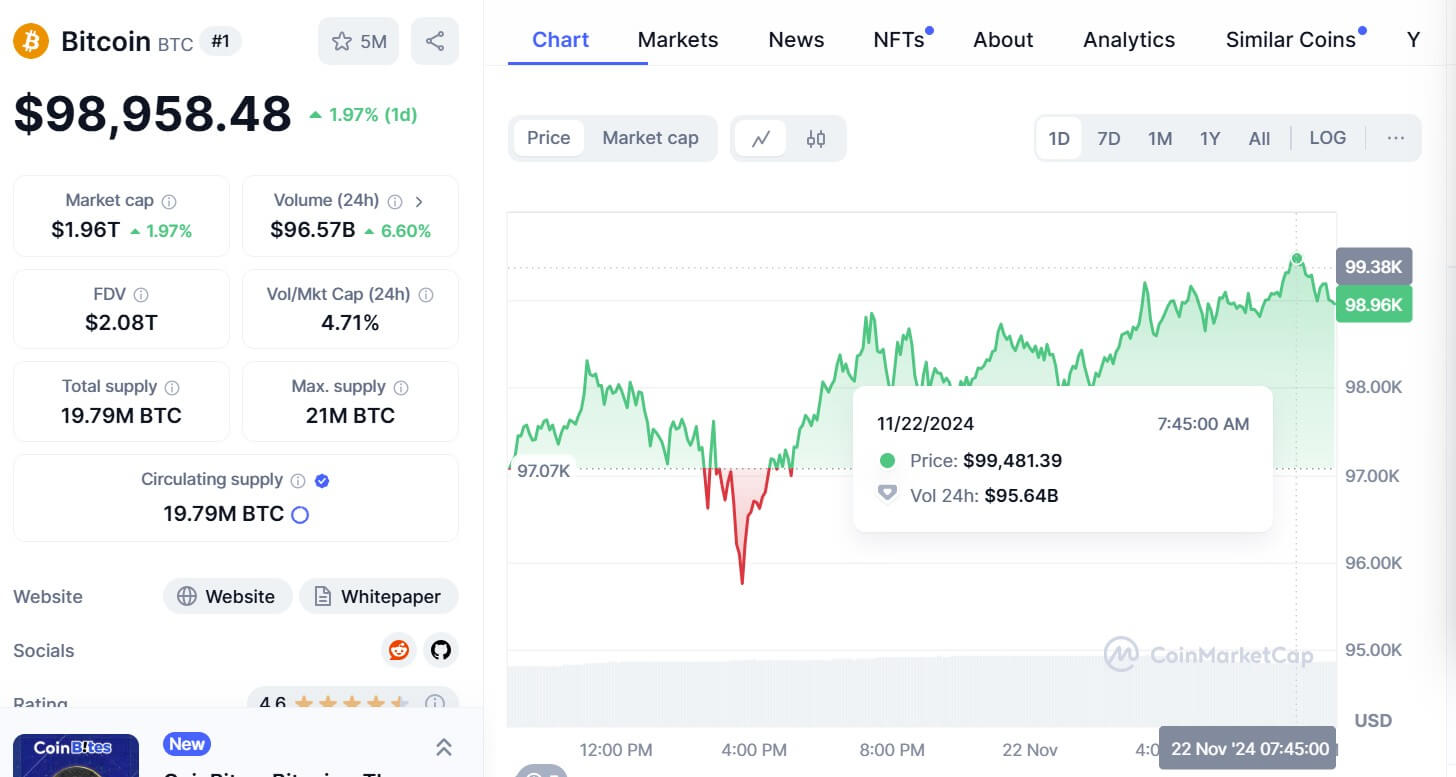
Task: Open the Whitepaper link
Action: point(378,596)
